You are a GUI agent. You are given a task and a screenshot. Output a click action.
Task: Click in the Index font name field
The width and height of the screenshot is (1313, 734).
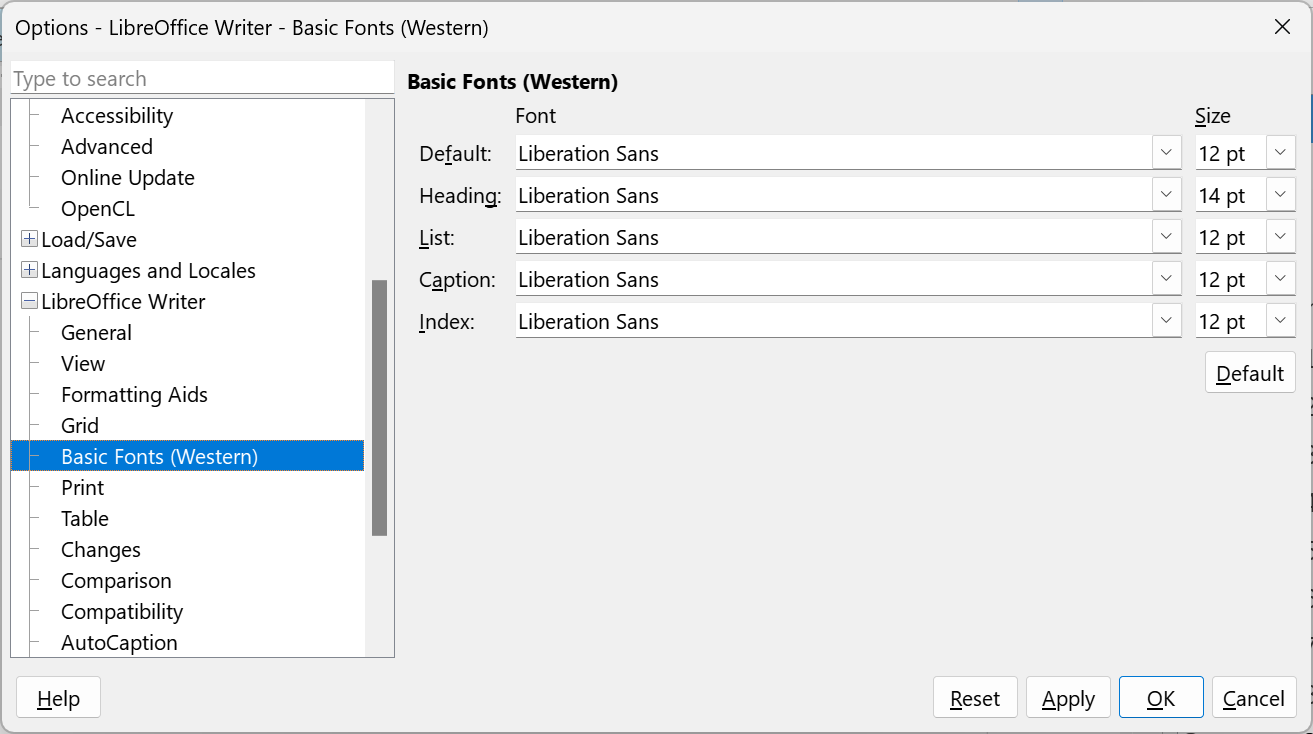pos(833,321)
